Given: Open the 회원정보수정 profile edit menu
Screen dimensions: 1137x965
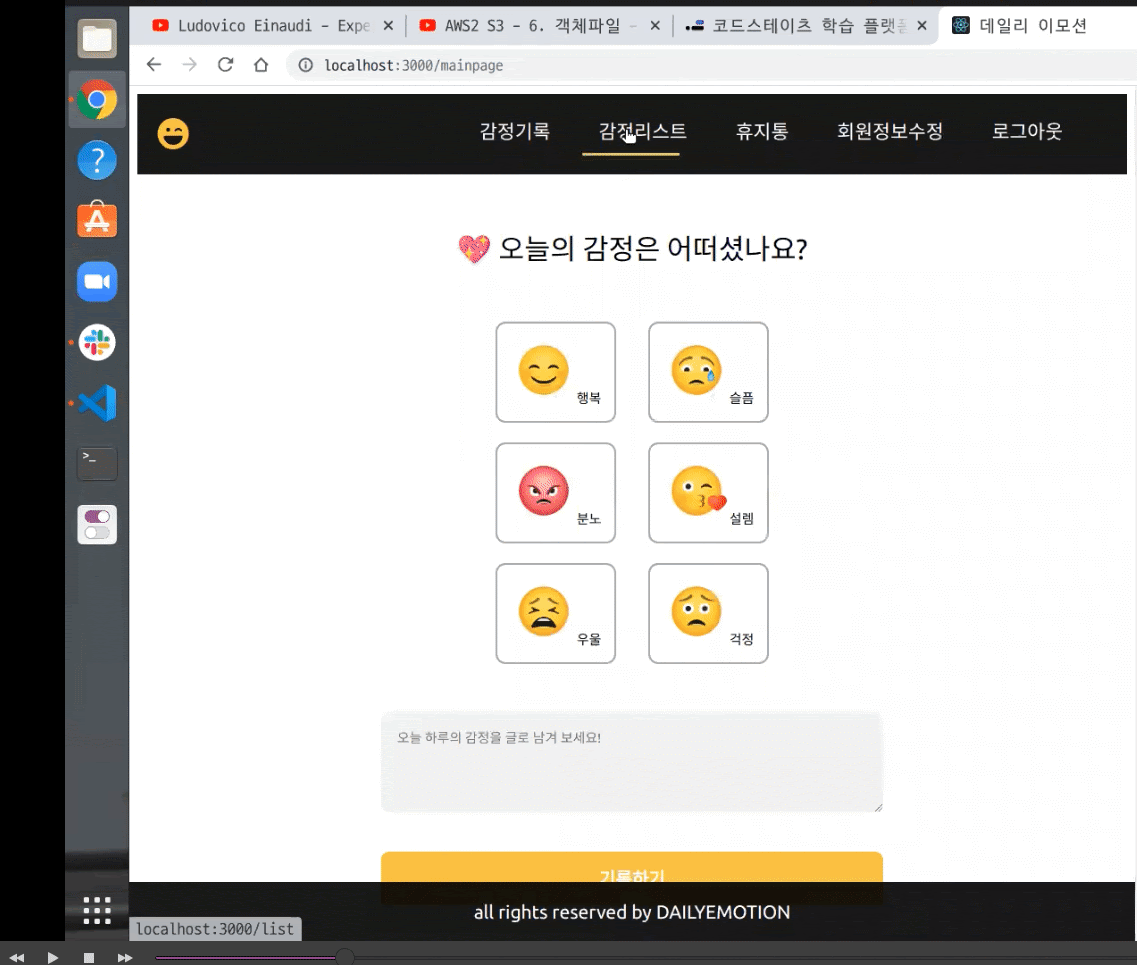Looking at the screenshot, I should [890, 131].
